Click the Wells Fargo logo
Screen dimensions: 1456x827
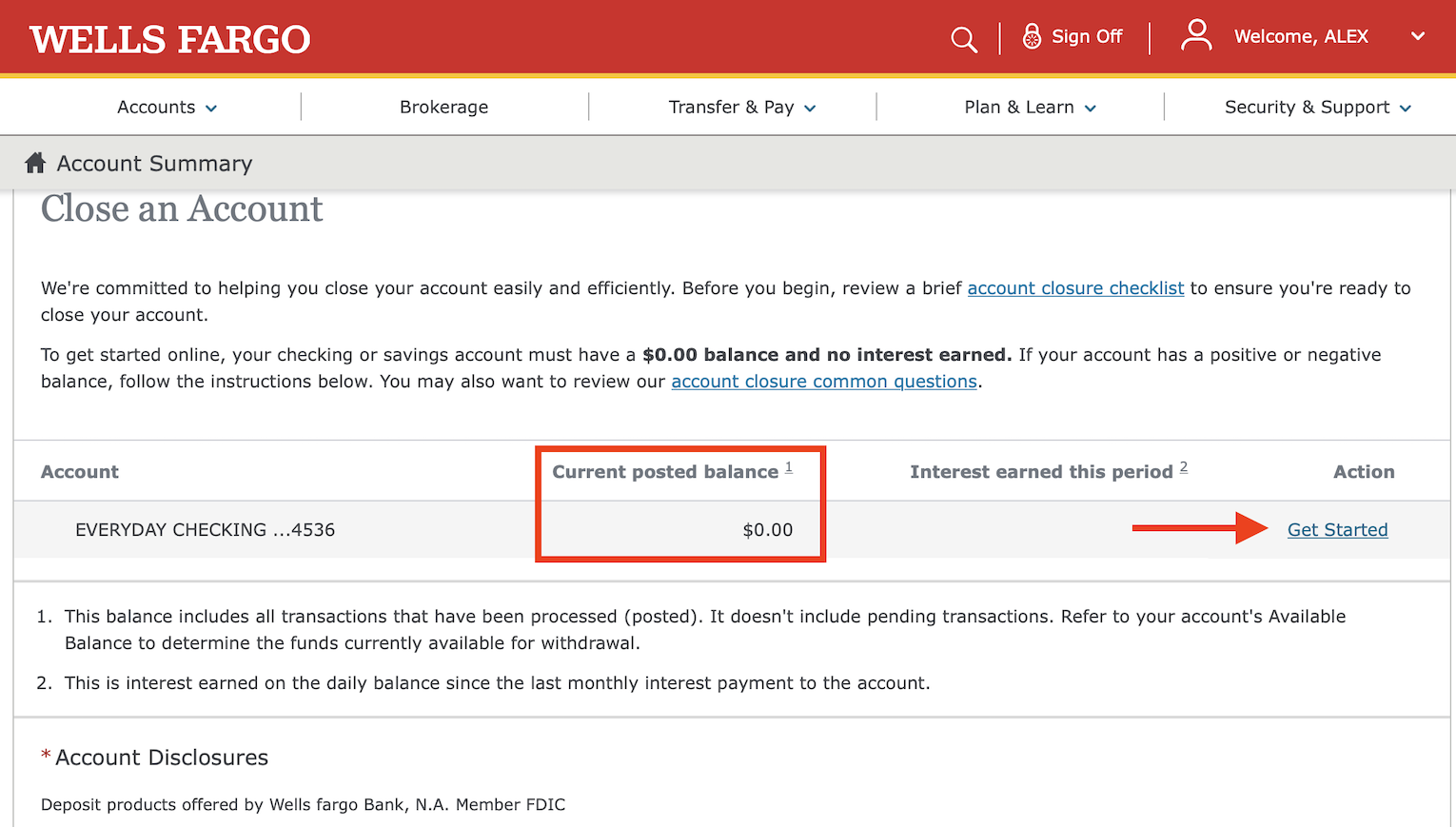[170, 39]
